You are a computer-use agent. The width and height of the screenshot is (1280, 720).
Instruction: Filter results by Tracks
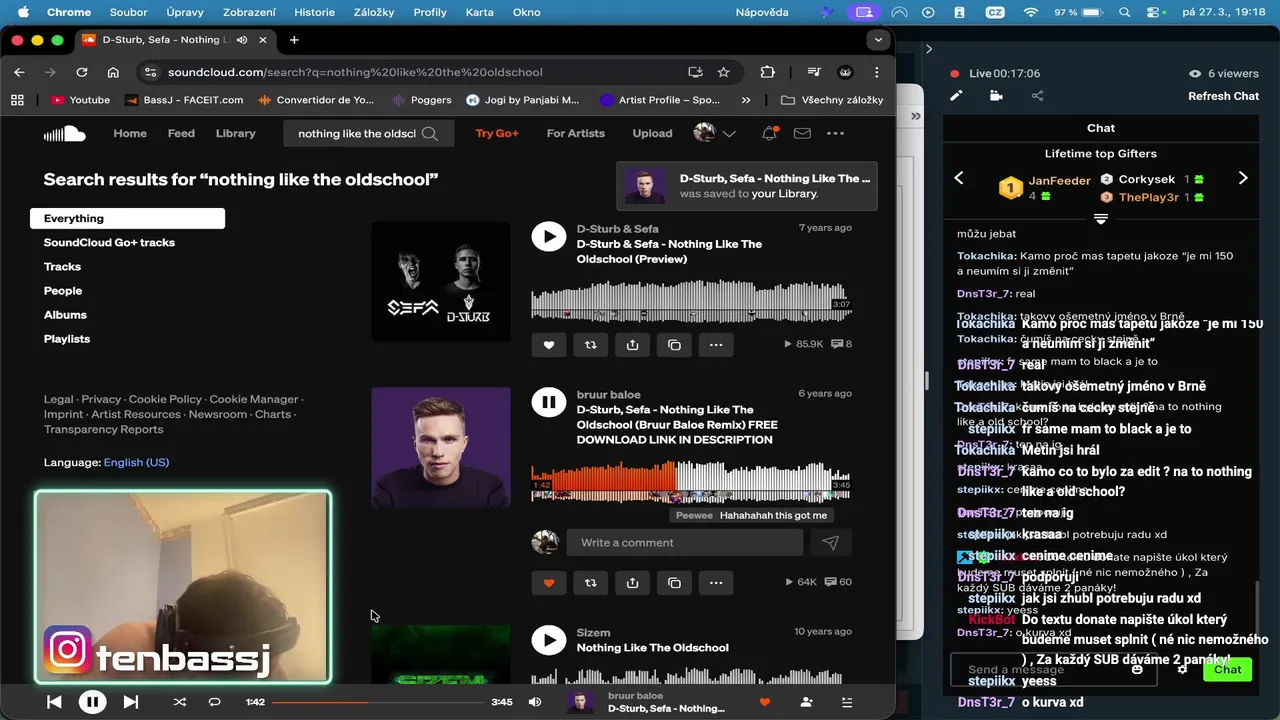click(x=62, y=267)
